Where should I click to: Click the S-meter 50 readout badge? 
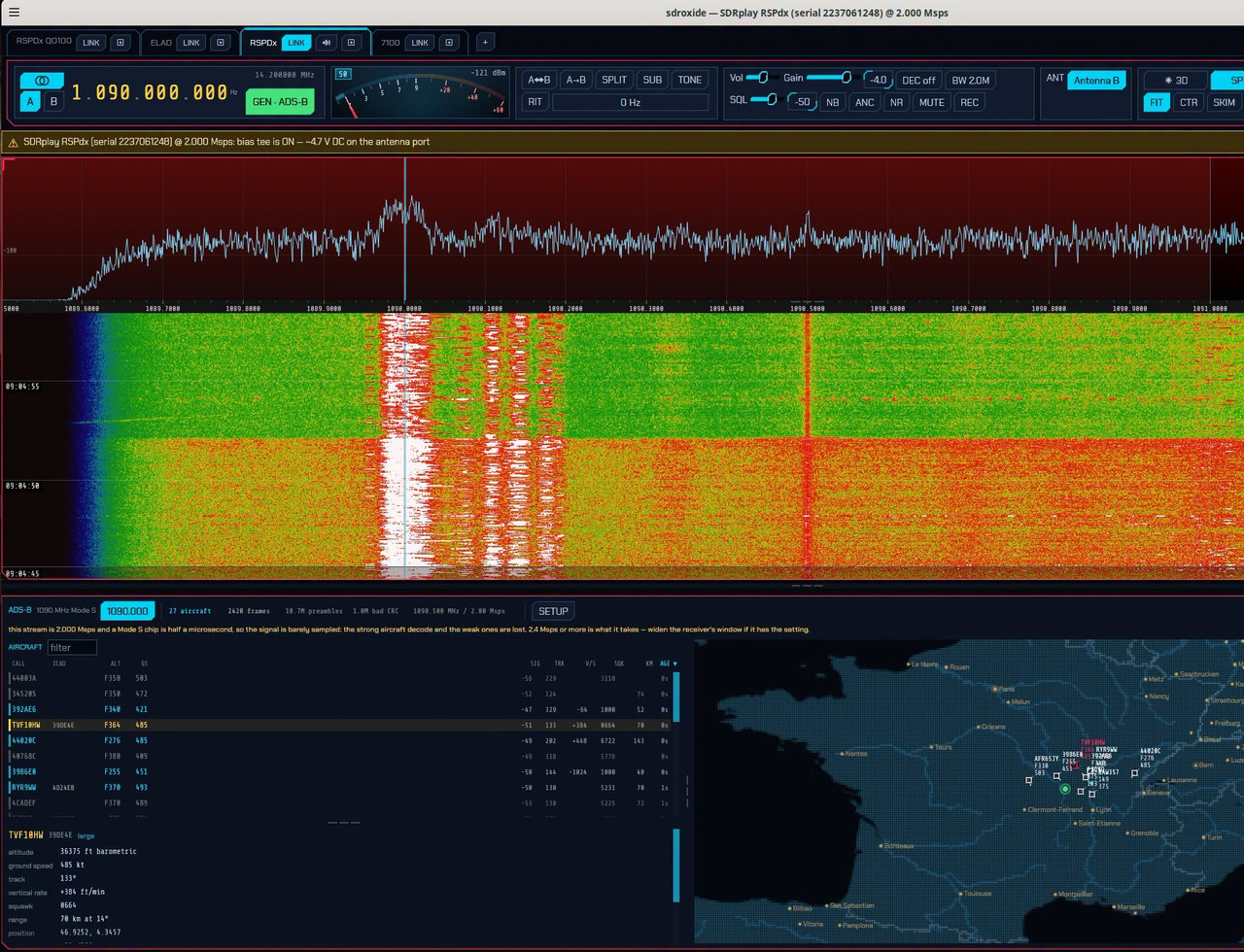click(343, 74)
